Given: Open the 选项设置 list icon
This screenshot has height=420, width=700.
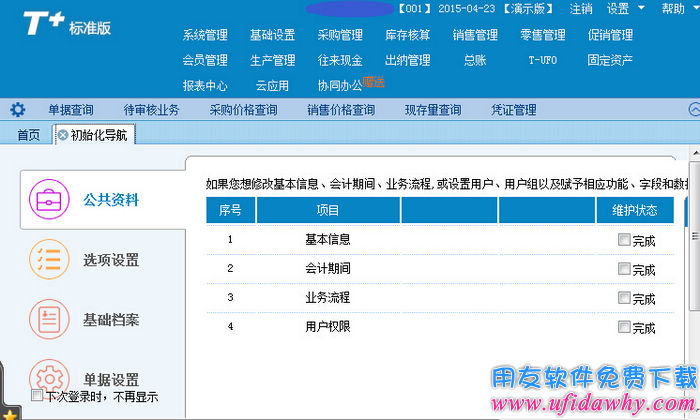Looking at the screenshot, I should coord(49,259).
